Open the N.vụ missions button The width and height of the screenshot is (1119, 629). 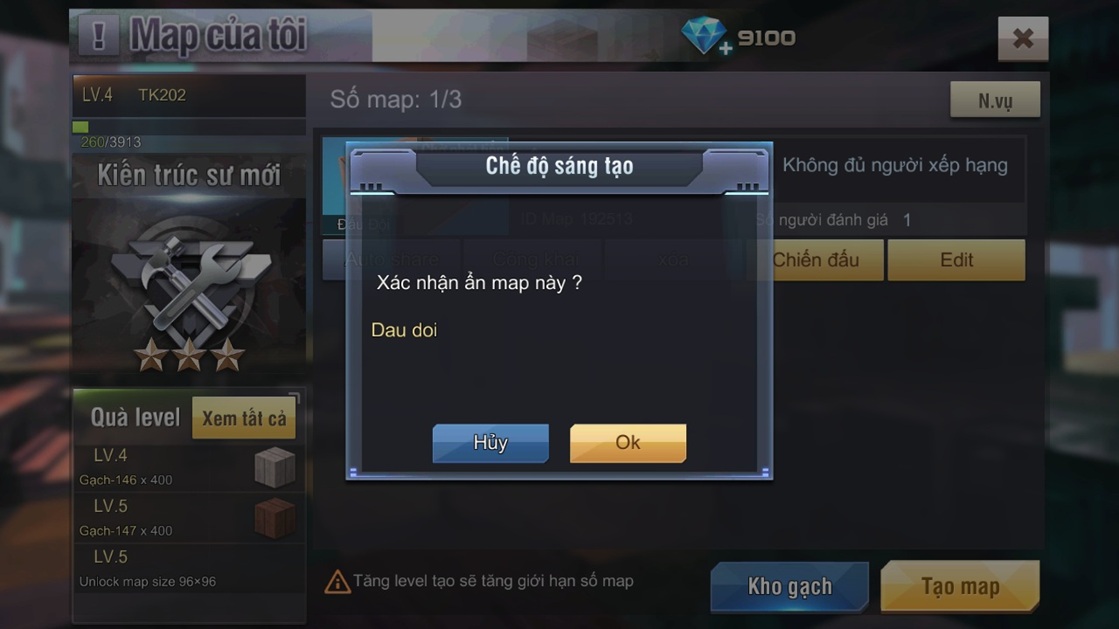995,100
